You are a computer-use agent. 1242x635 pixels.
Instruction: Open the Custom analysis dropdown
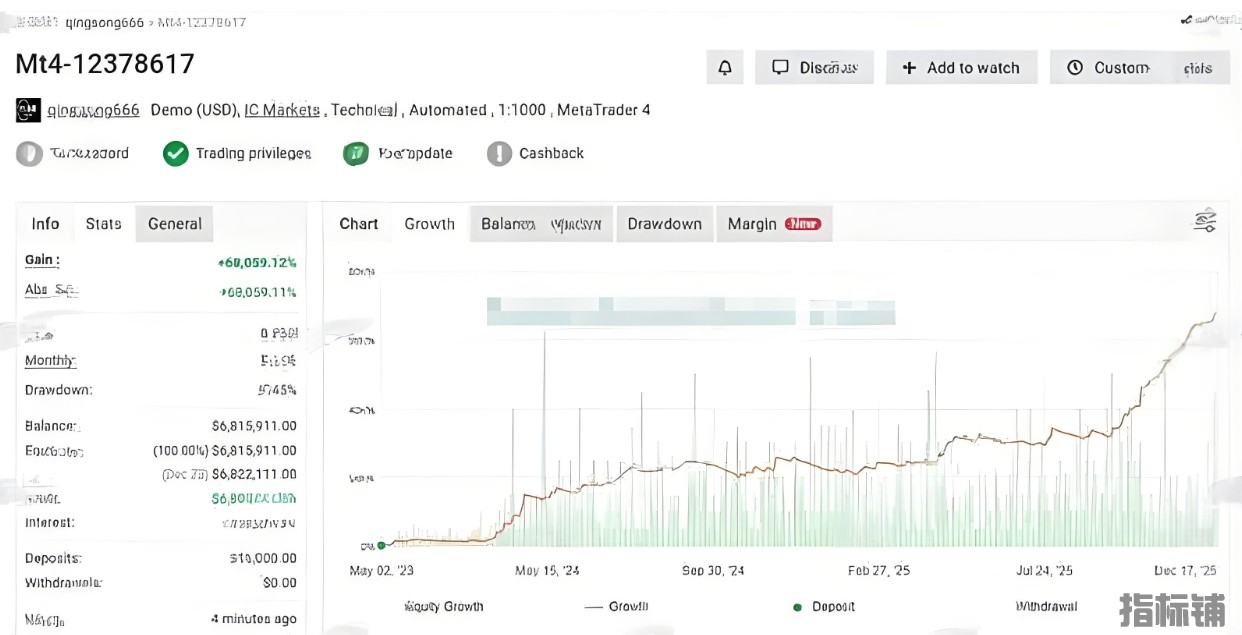click(x=1139, y=68)
